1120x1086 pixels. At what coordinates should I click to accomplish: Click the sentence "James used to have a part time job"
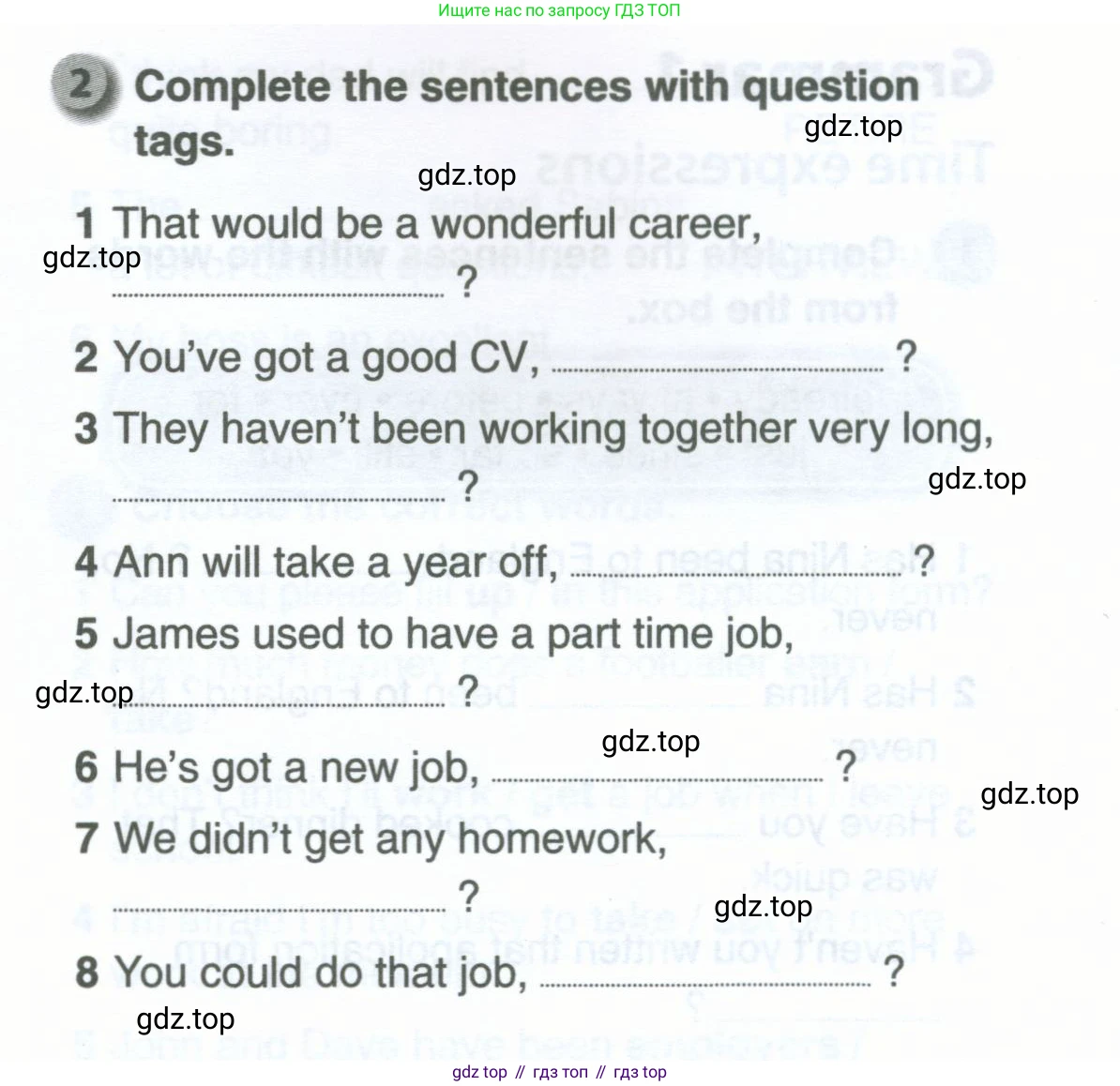452,634
